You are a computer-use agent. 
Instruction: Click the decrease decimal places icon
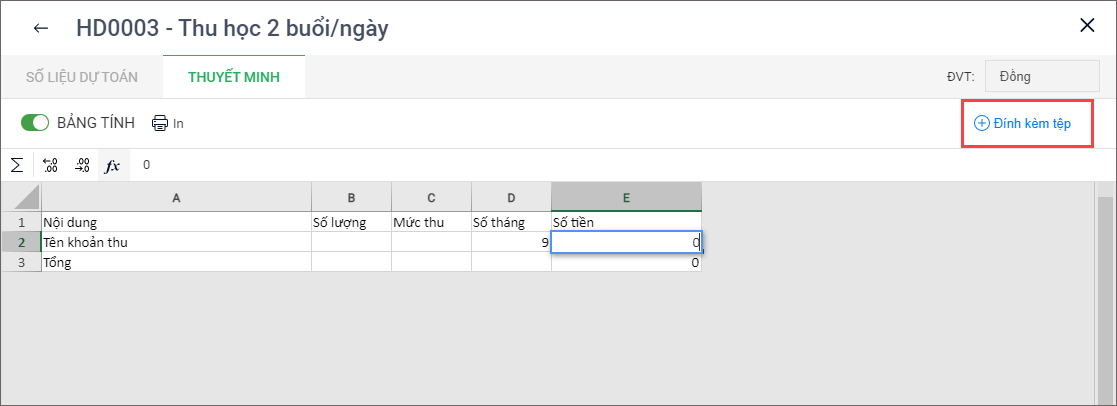coord(83,165)
